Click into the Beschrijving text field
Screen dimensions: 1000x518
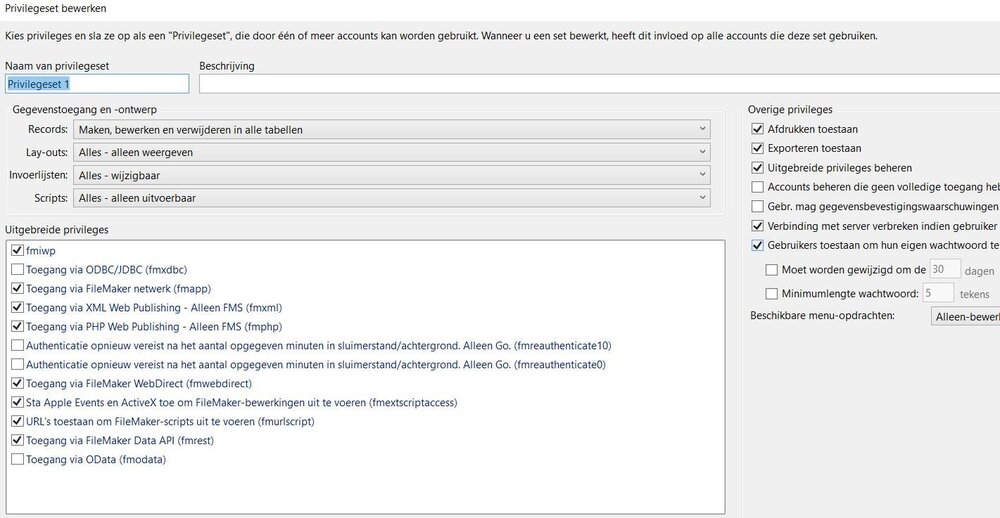pos(598,85)
